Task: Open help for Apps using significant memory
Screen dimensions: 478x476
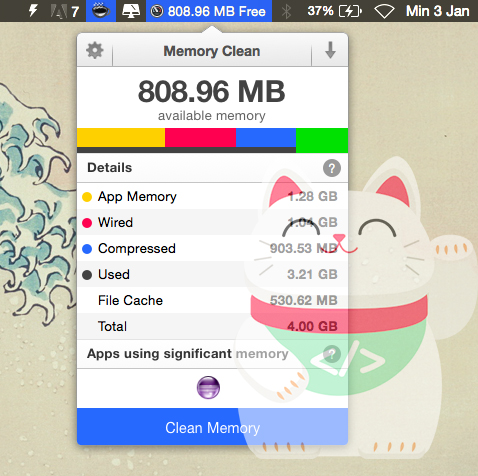Action: click(x=332, y=354)
